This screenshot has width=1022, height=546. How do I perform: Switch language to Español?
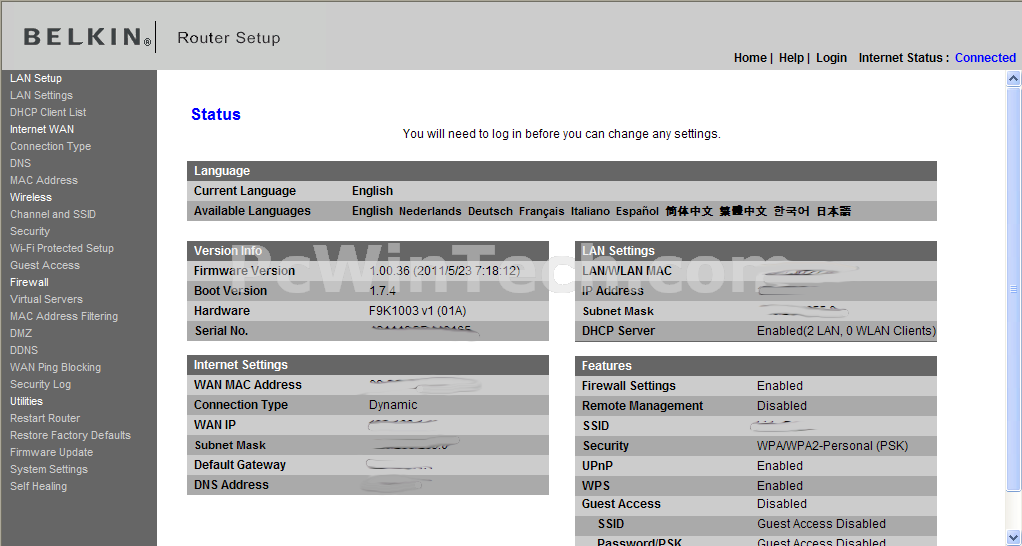637,211
